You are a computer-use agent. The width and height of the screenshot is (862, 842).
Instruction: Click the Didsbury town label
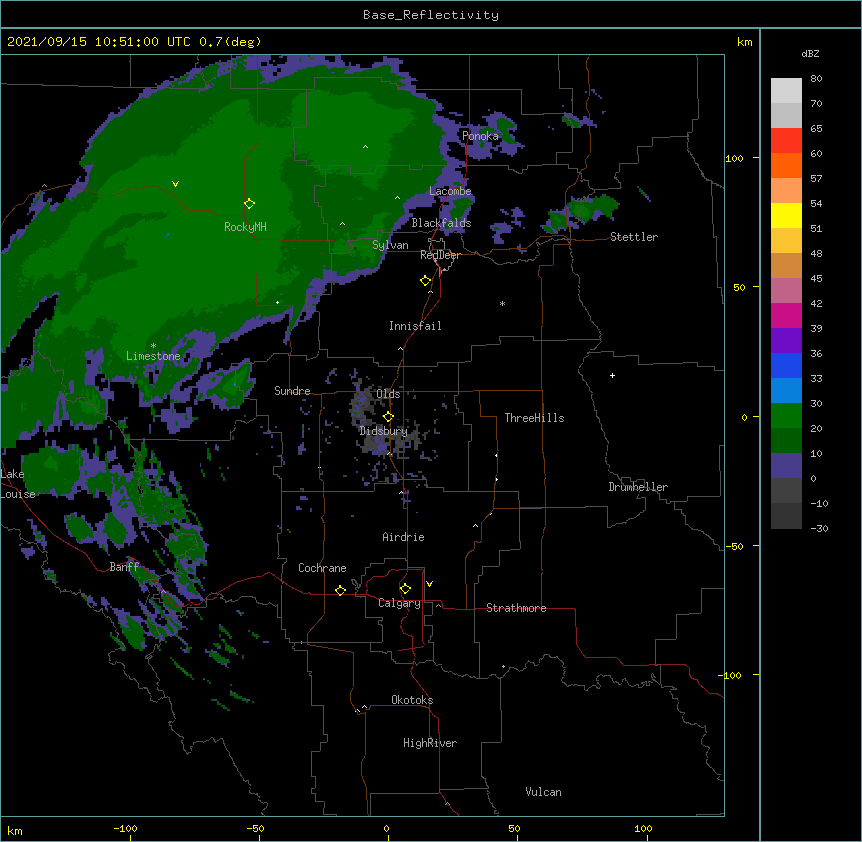[x=383, y=431]
